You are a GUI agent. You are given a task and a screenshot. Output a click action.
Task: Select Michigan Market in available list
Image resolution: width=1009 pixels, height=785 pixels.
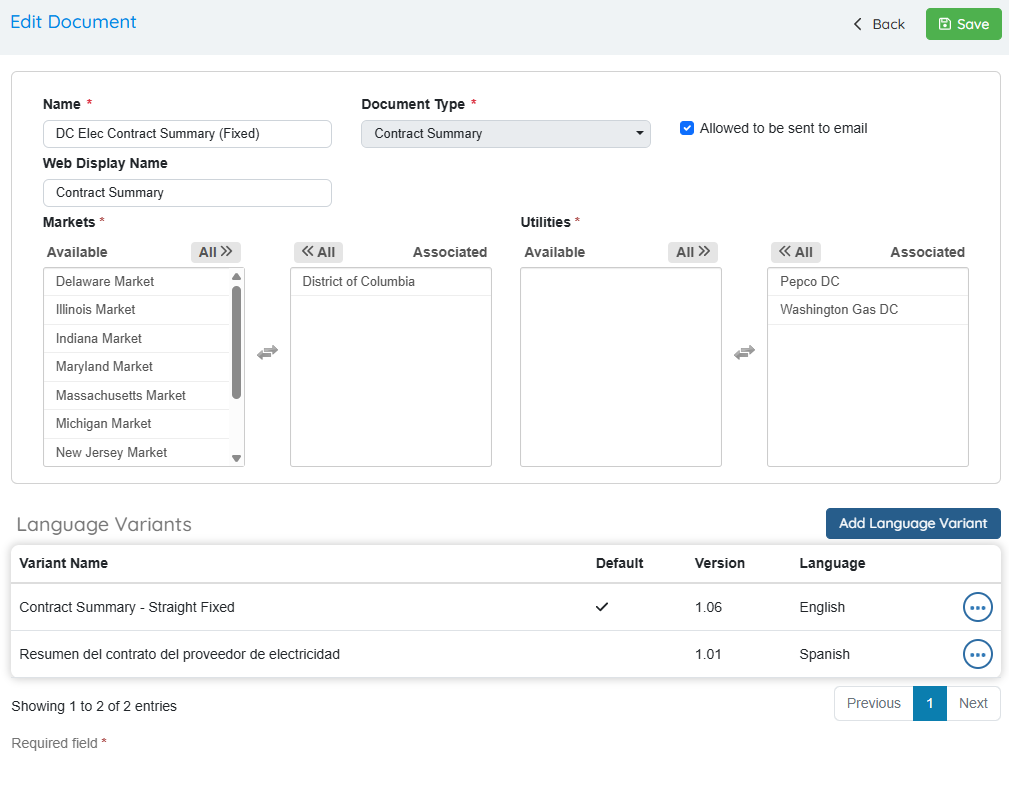(x=137, y=424)
